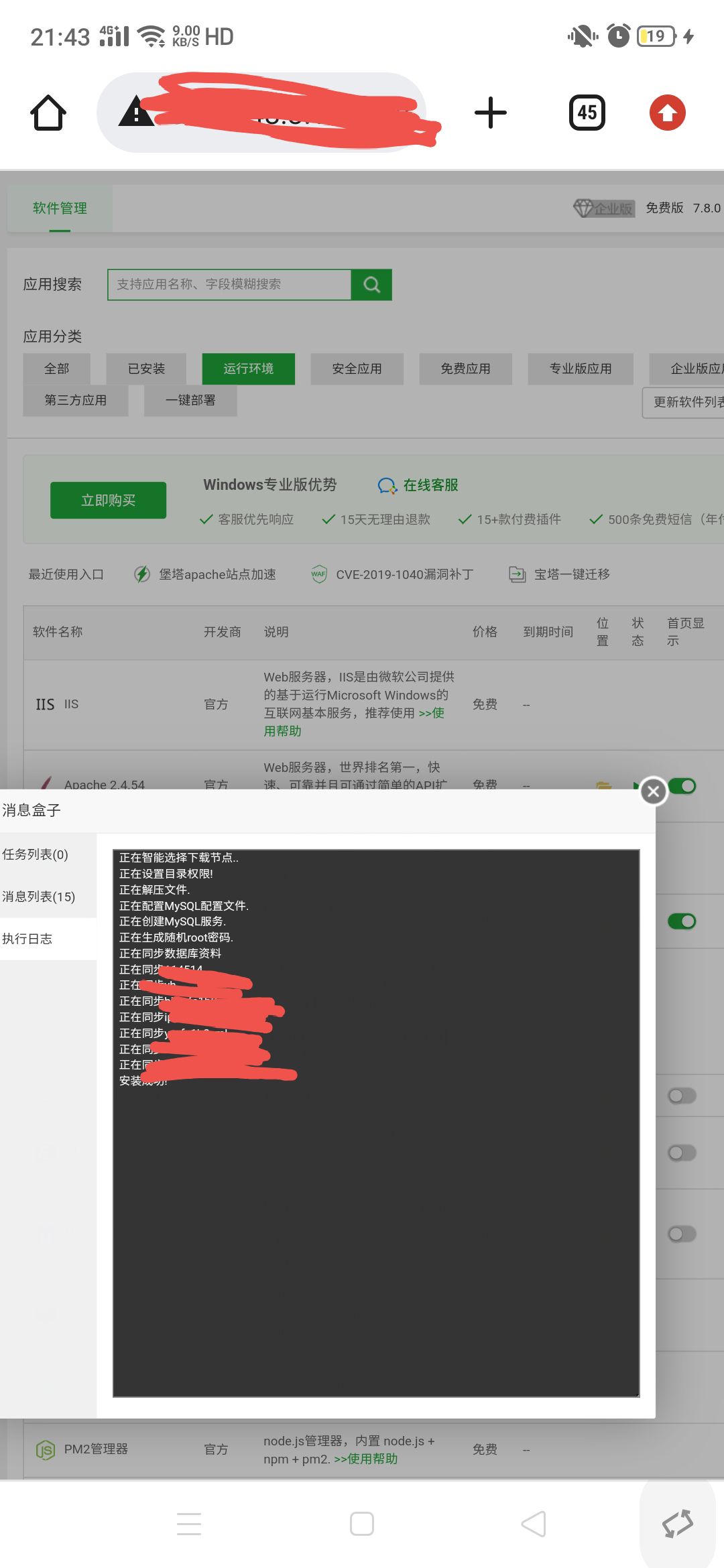Tap the Android home square button
The height and width of the screenshot is (1568, 724).
[362, 1524]
